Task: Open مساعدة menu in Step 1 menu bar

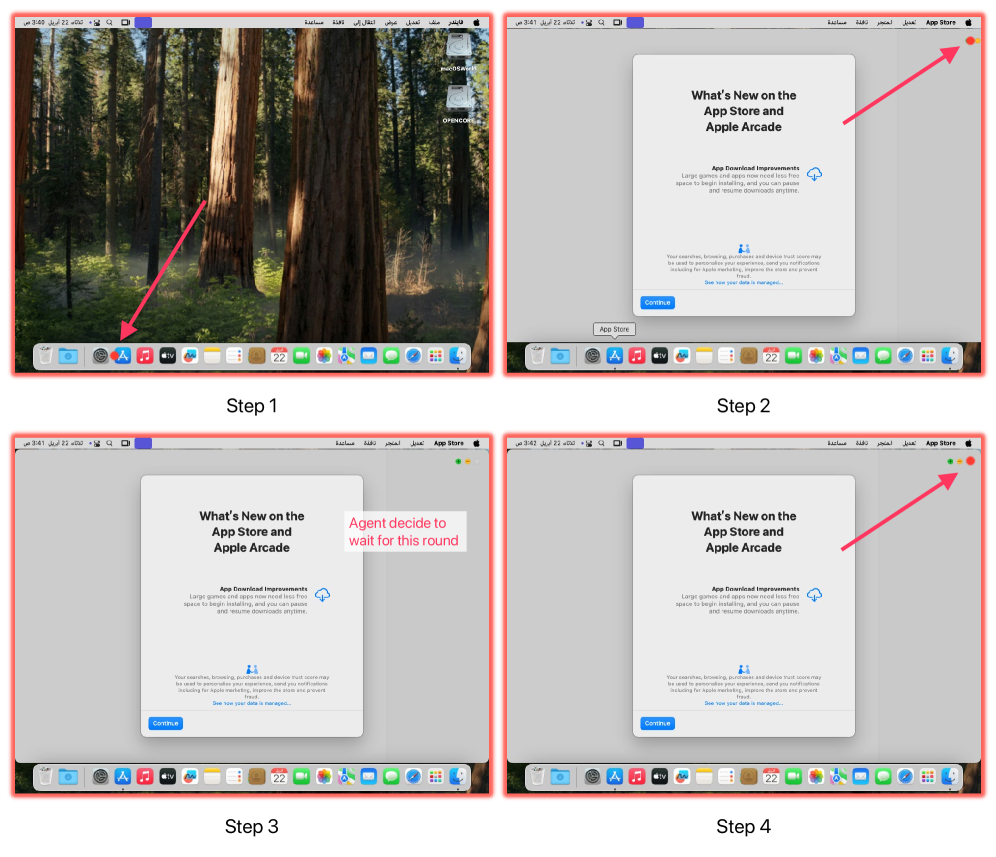Action: (314, 22)
